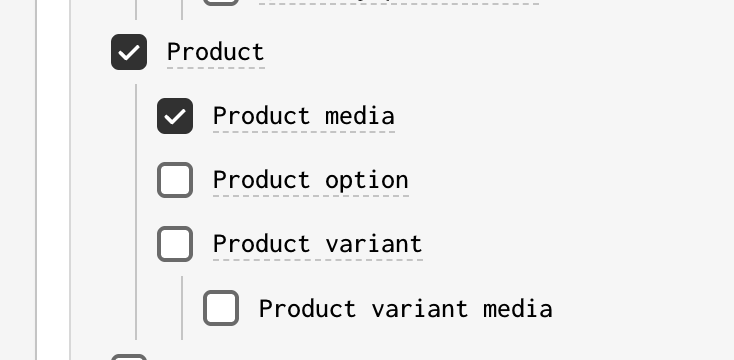Check the Product variant media box

click(221, 308)
